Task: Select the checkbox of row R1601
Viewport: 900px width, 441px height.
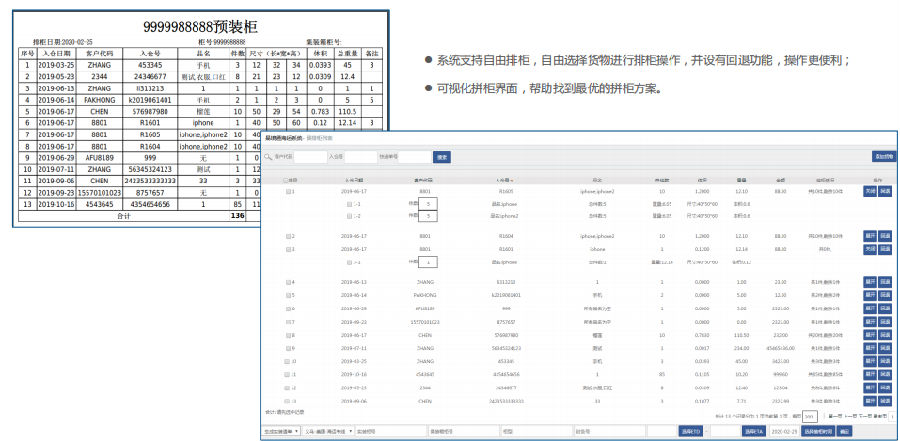Action: [x=289, y=249]
